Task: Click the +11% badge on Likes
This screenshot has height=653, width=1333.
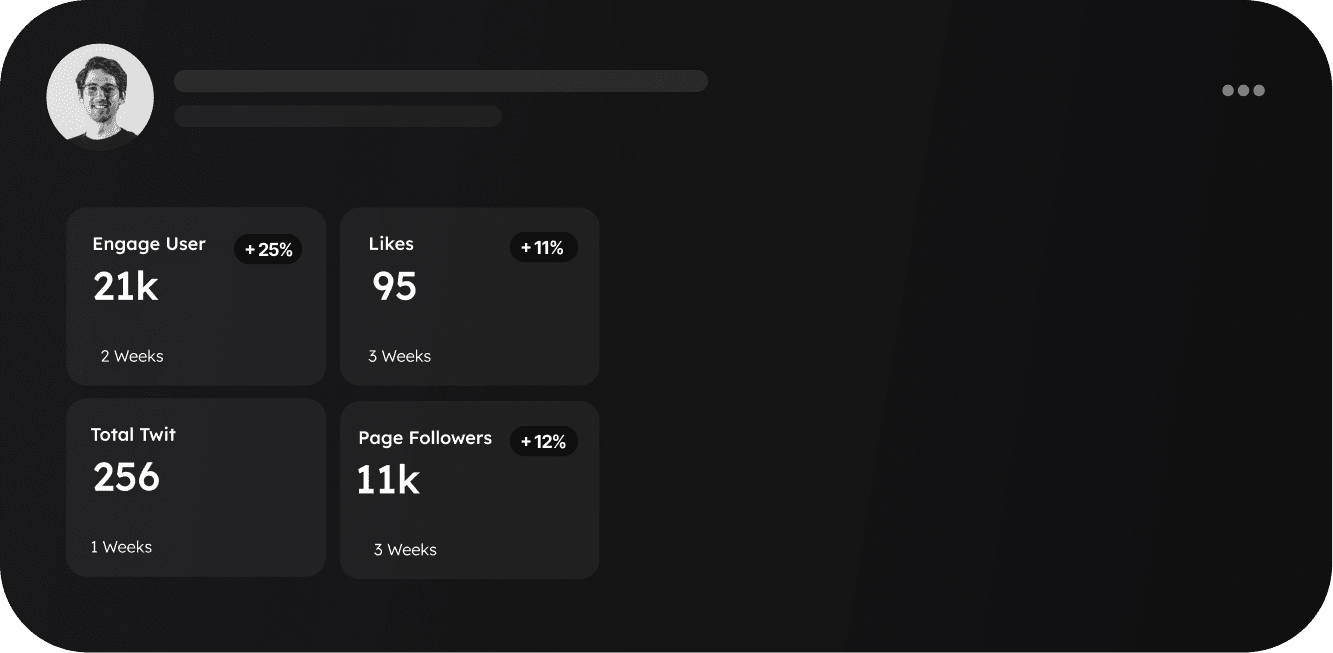Action: (544, 247)
